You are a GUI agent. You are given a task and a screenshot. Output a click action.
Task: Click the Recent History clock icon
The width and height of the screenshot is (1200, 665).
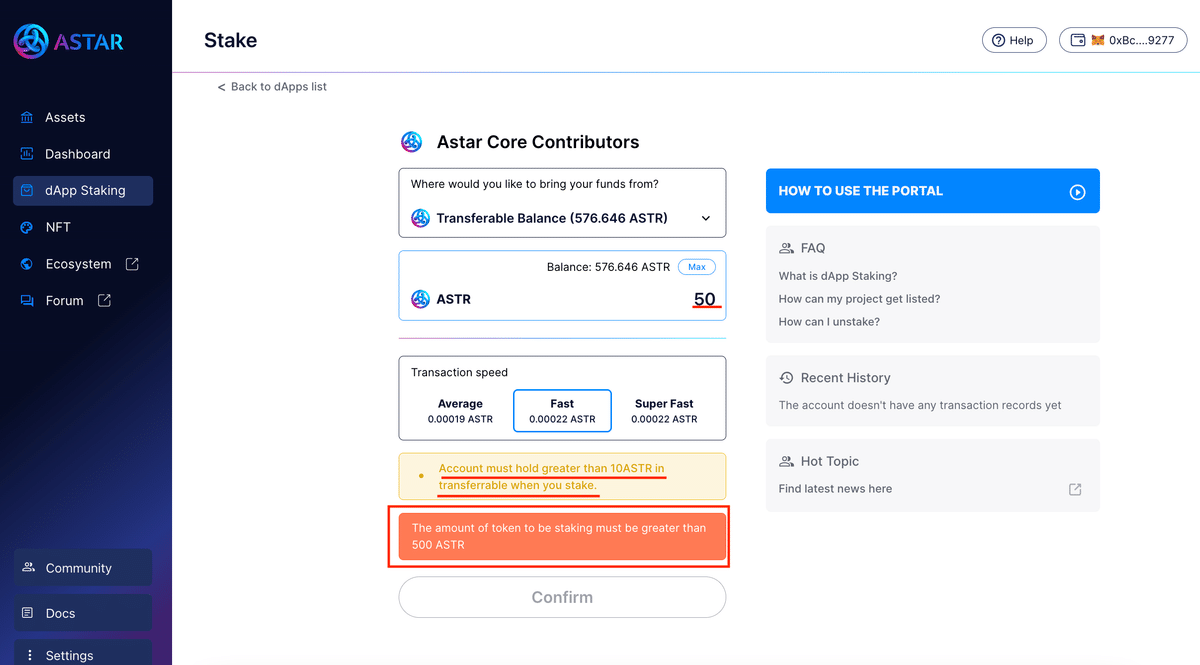coord(786,378)
